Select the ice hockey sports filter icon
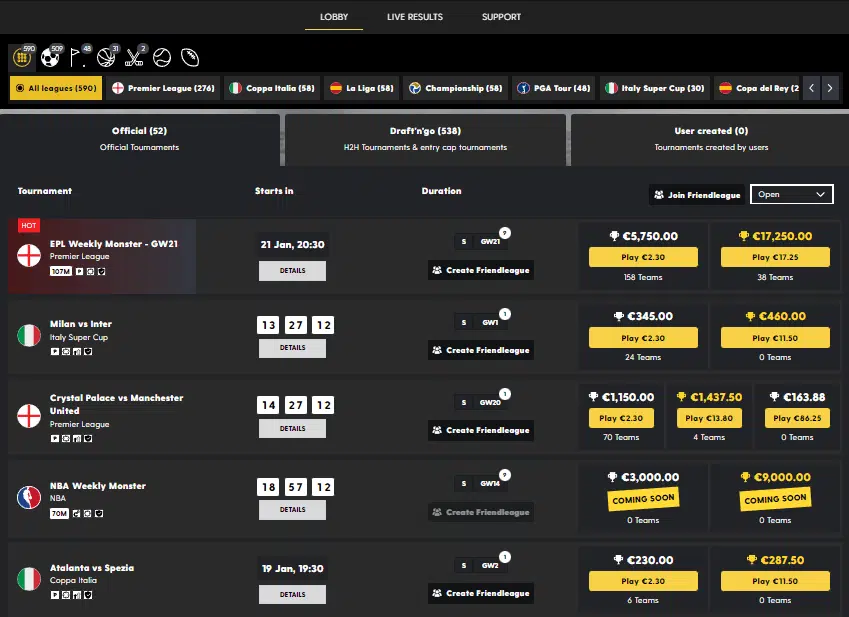The height and width of the screenshot is (617, 849). [x=133, y=58]
